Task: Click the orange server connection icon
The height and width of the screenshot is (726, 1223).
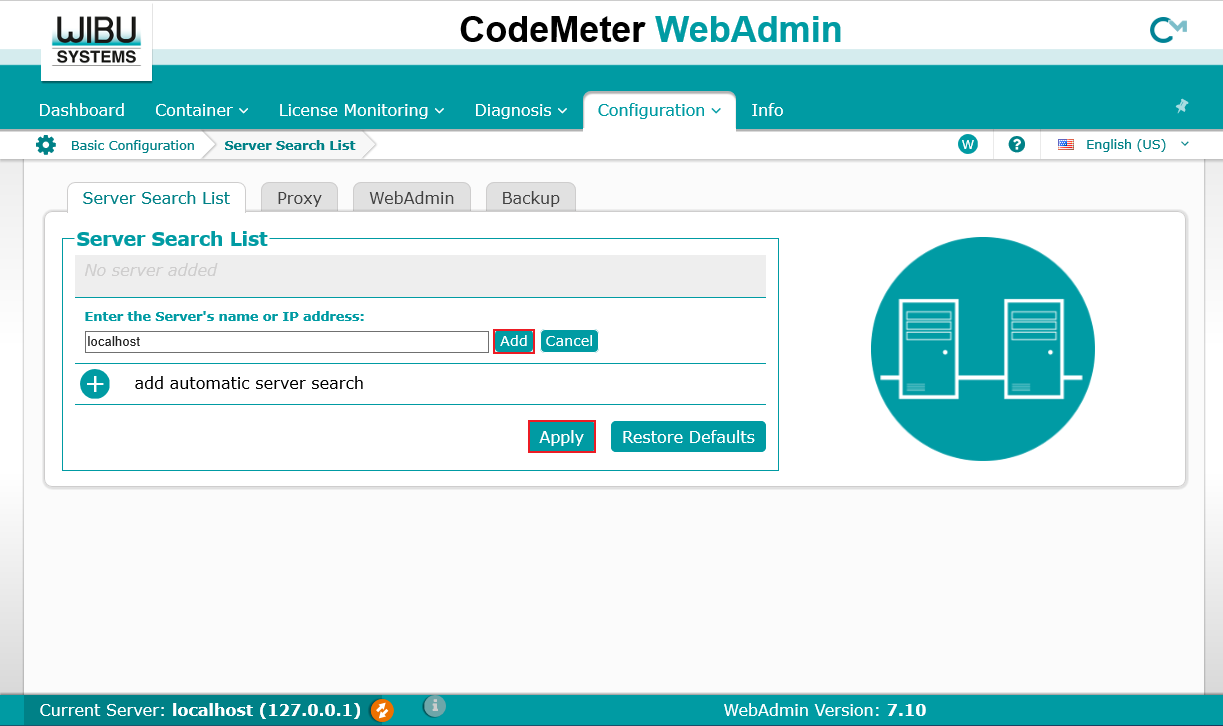Action: tap(381, 711)
